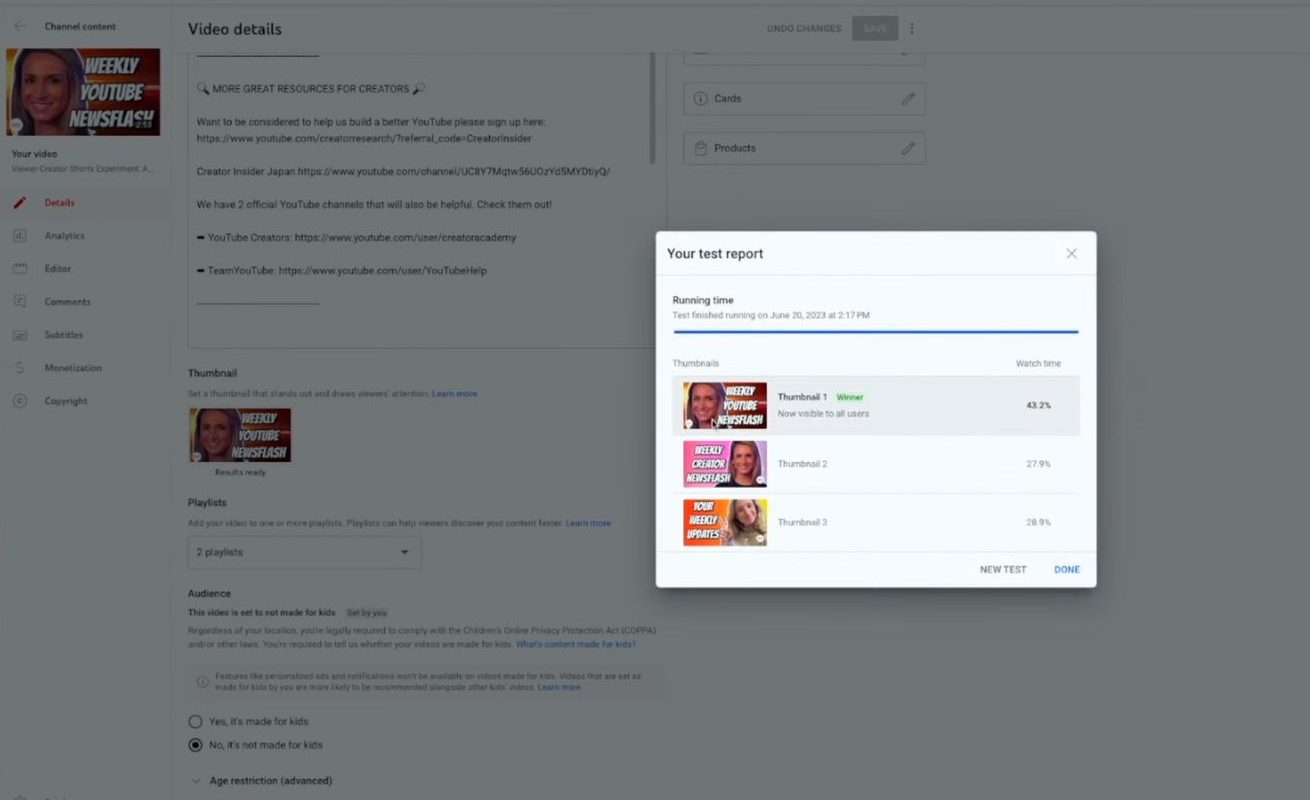Click the Learn more link under Playlists

pos(588,523)
